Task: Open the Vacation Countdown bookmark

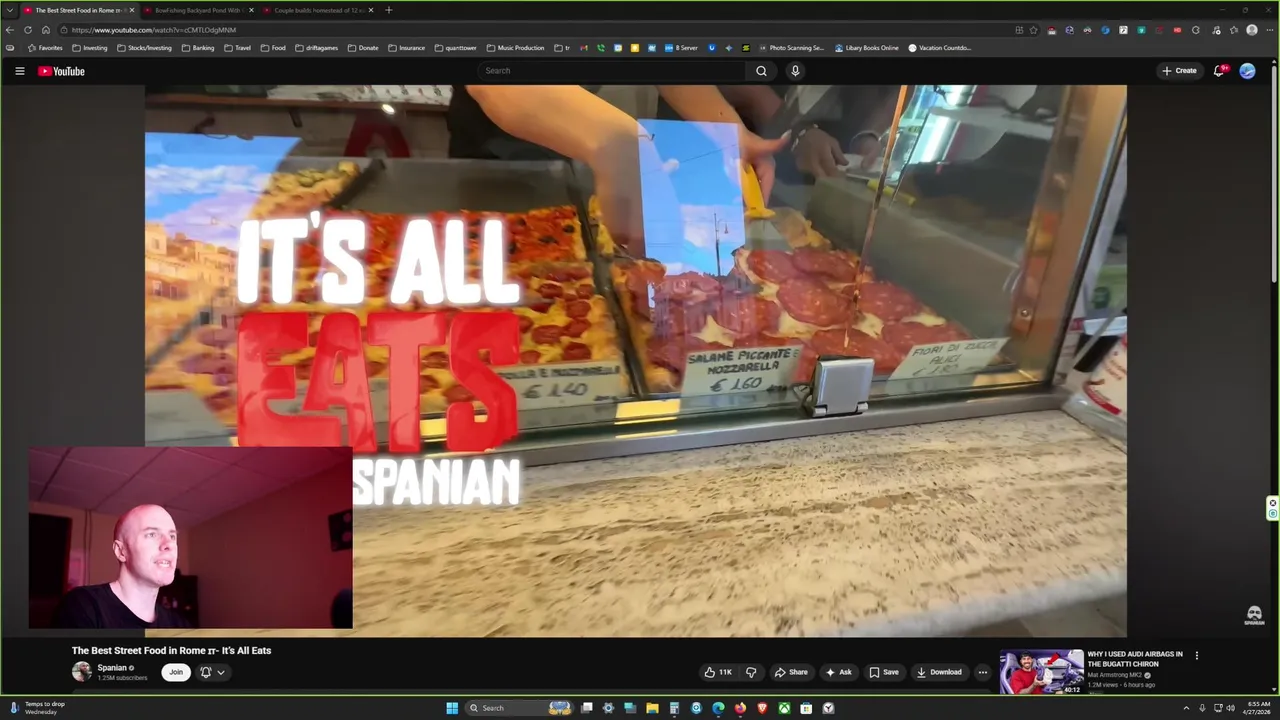Action: 940,48
